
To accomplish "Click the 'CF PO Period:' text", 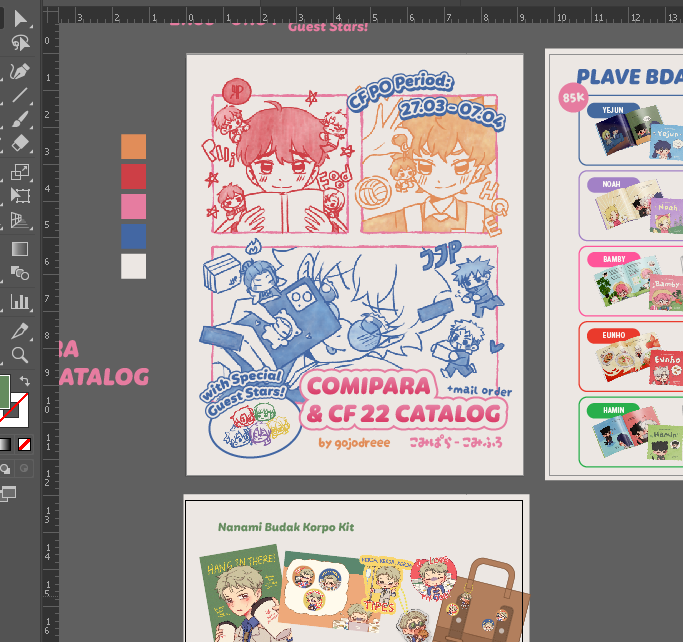I will click(x=400, y=91).
